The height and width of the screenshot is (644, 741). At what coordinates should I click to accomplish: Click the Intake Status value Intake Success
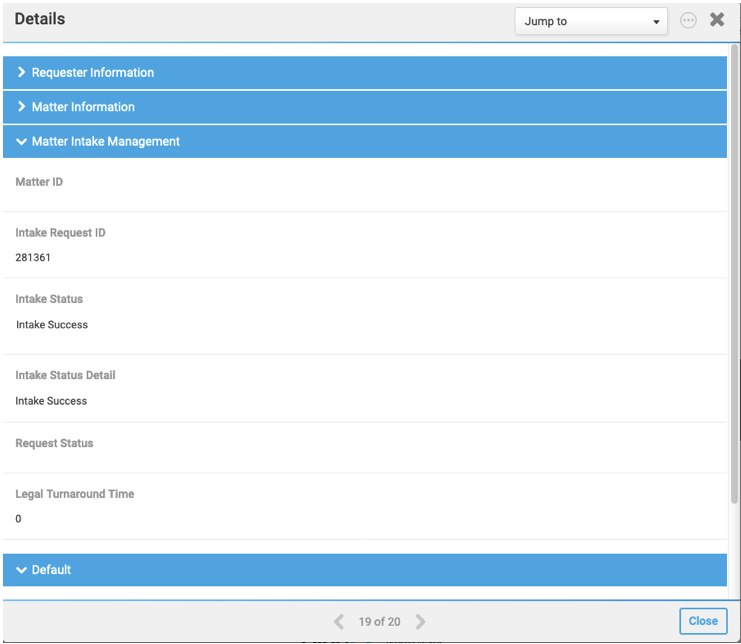tap(52, 325)
